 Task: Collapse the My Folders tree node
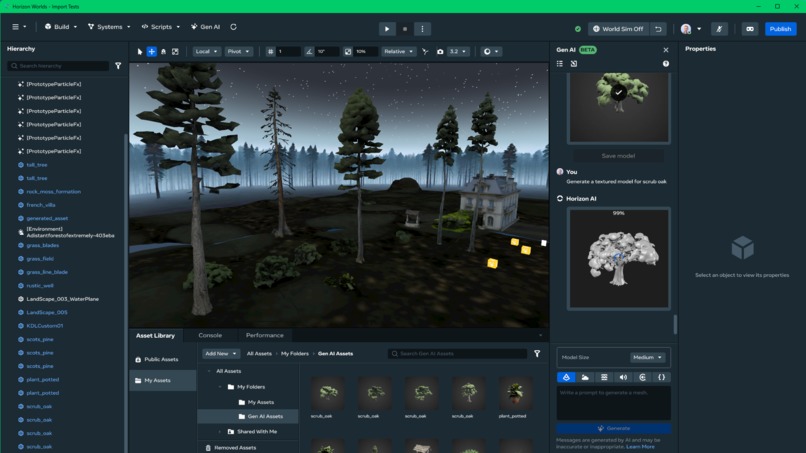click(220, 387)
